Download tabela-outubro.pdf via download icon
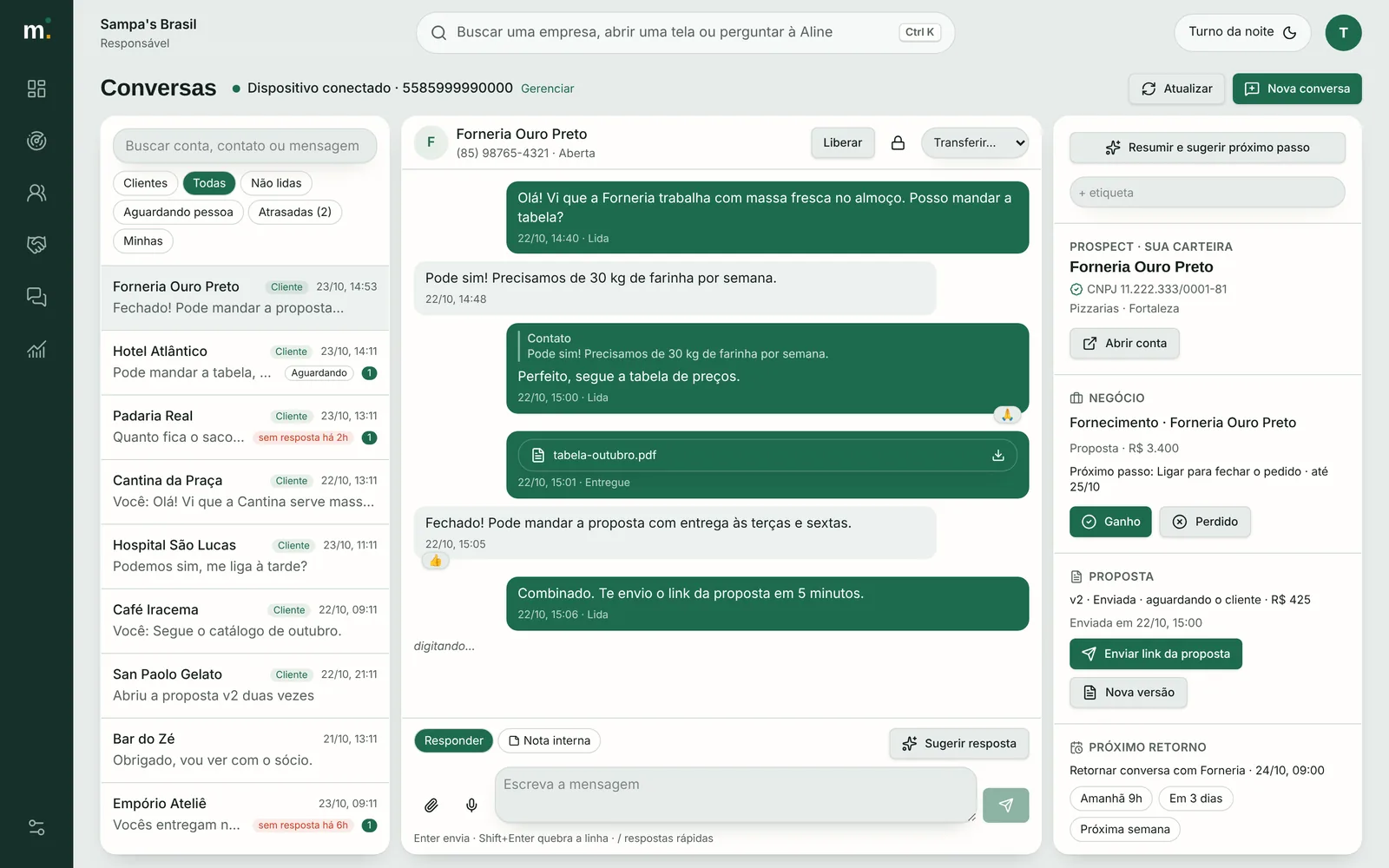Viewport: 1389px width, 868px height. pyautogui.click(x=998, y=456)
